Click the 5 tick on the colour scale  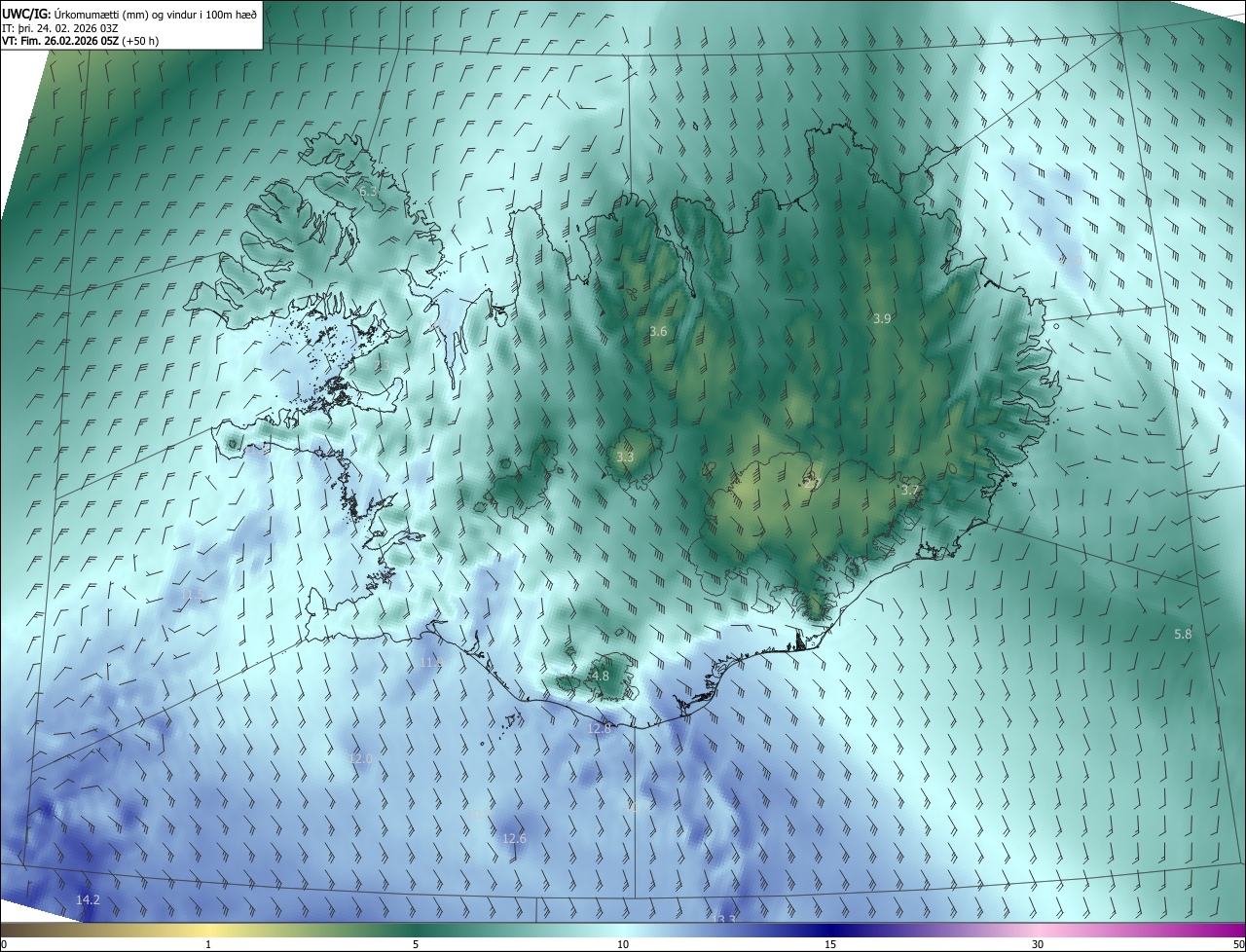pos(416,944)
